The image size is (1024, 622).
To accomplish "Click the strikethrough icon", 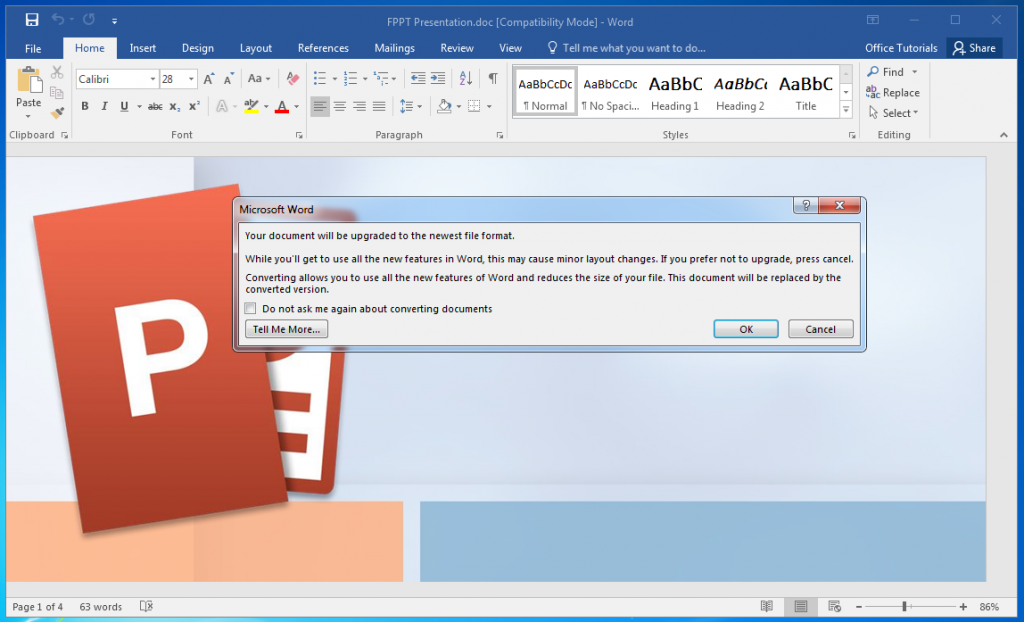I will [x=155, y=106].
